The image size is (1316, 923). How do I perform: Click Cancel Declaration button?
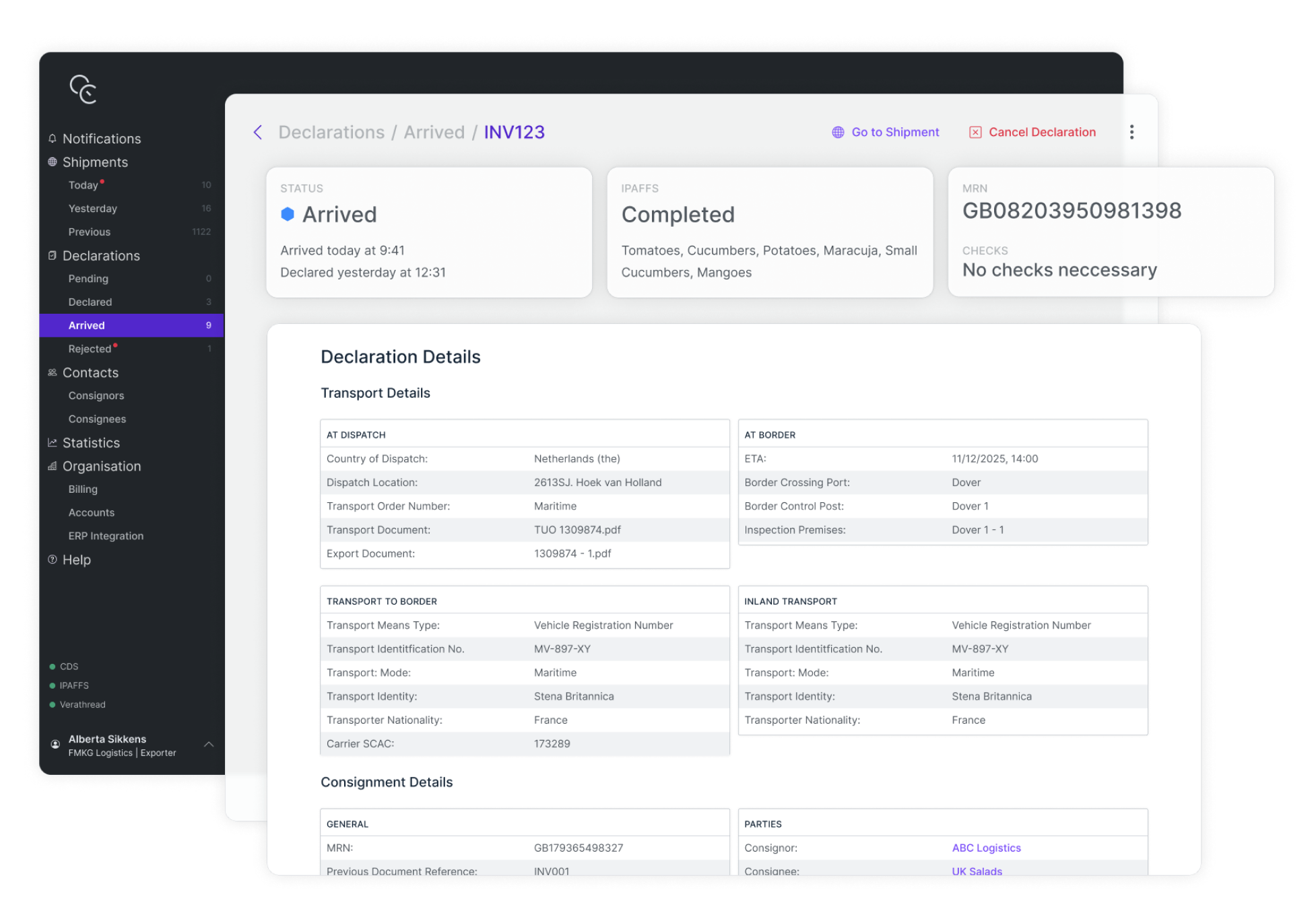coord(1041,133)
